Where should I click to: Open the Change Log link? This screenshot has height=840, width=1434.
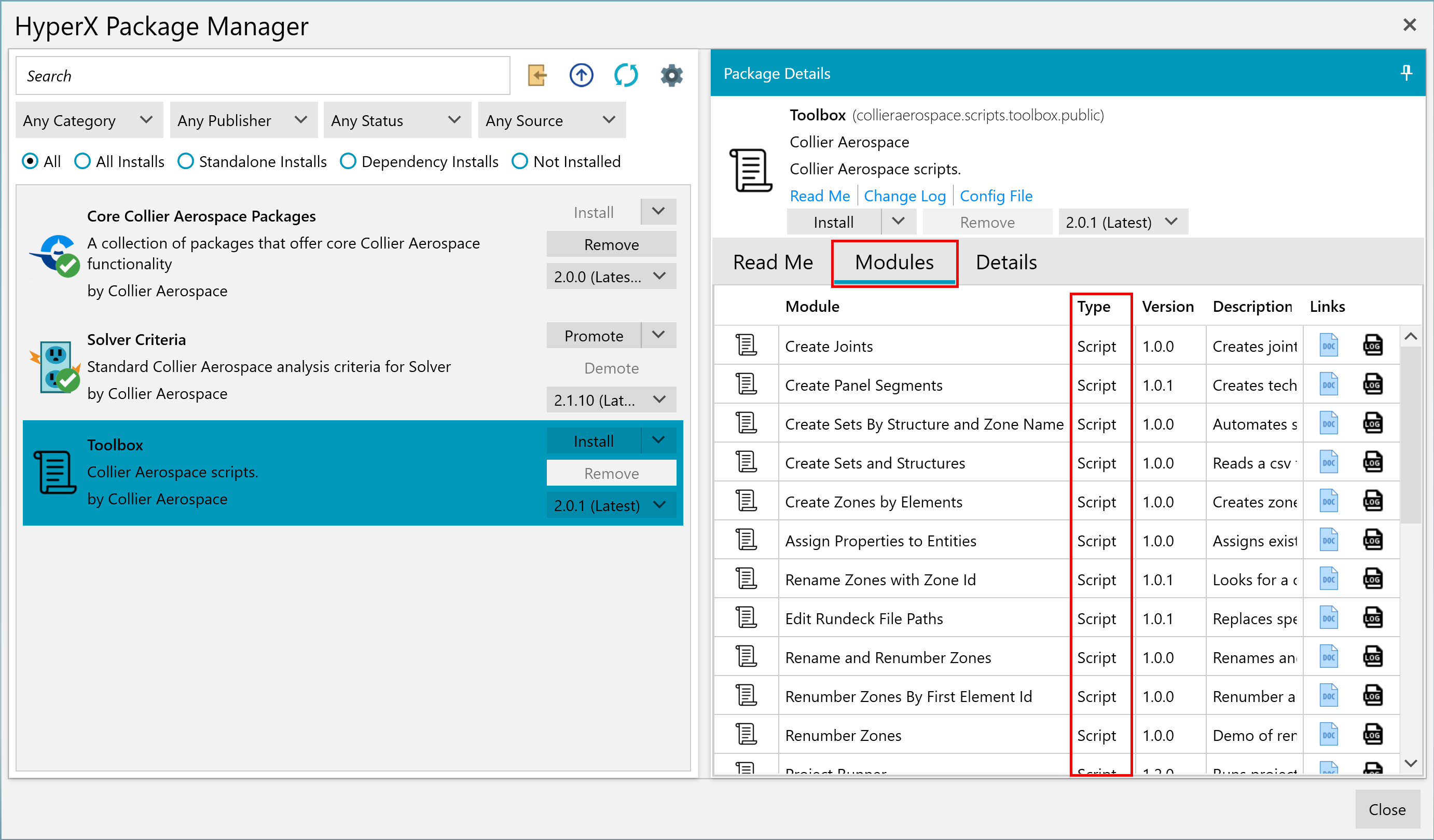point(905,196)
